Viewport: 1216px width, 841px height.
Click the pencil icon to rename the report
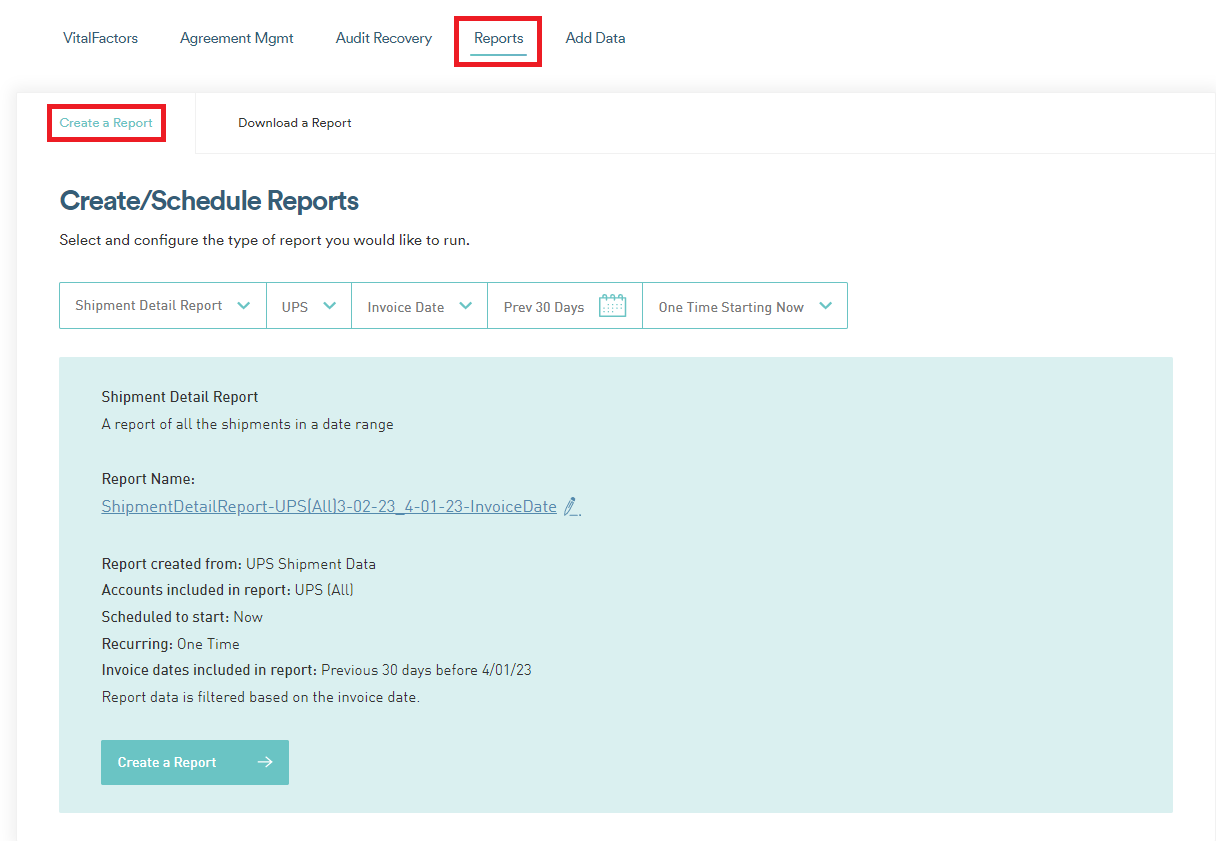point(571,507)
